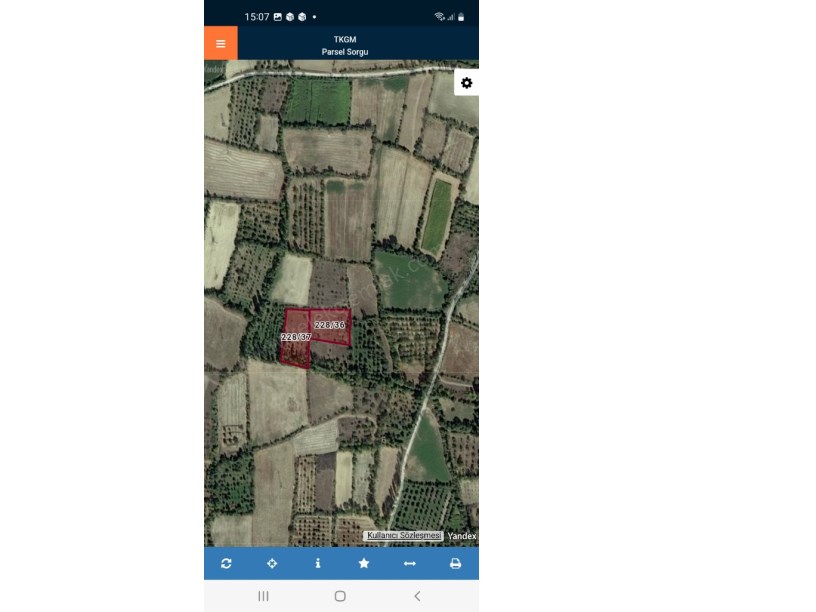The width and height of the screenshot is (816, 612).
Task: Tap the bright green field at top of map
Action: 320,101
